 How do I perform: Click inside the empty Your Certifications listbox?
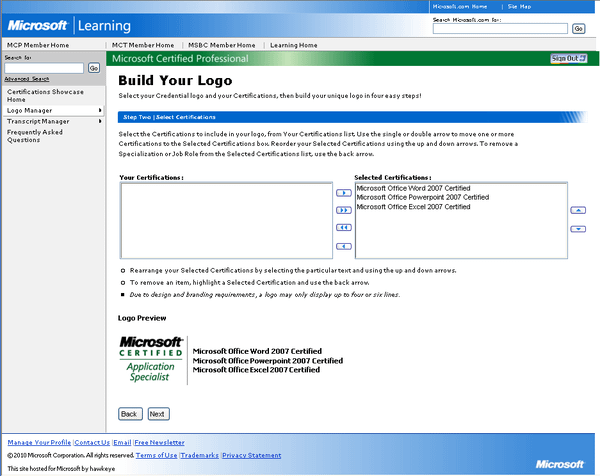226,220
